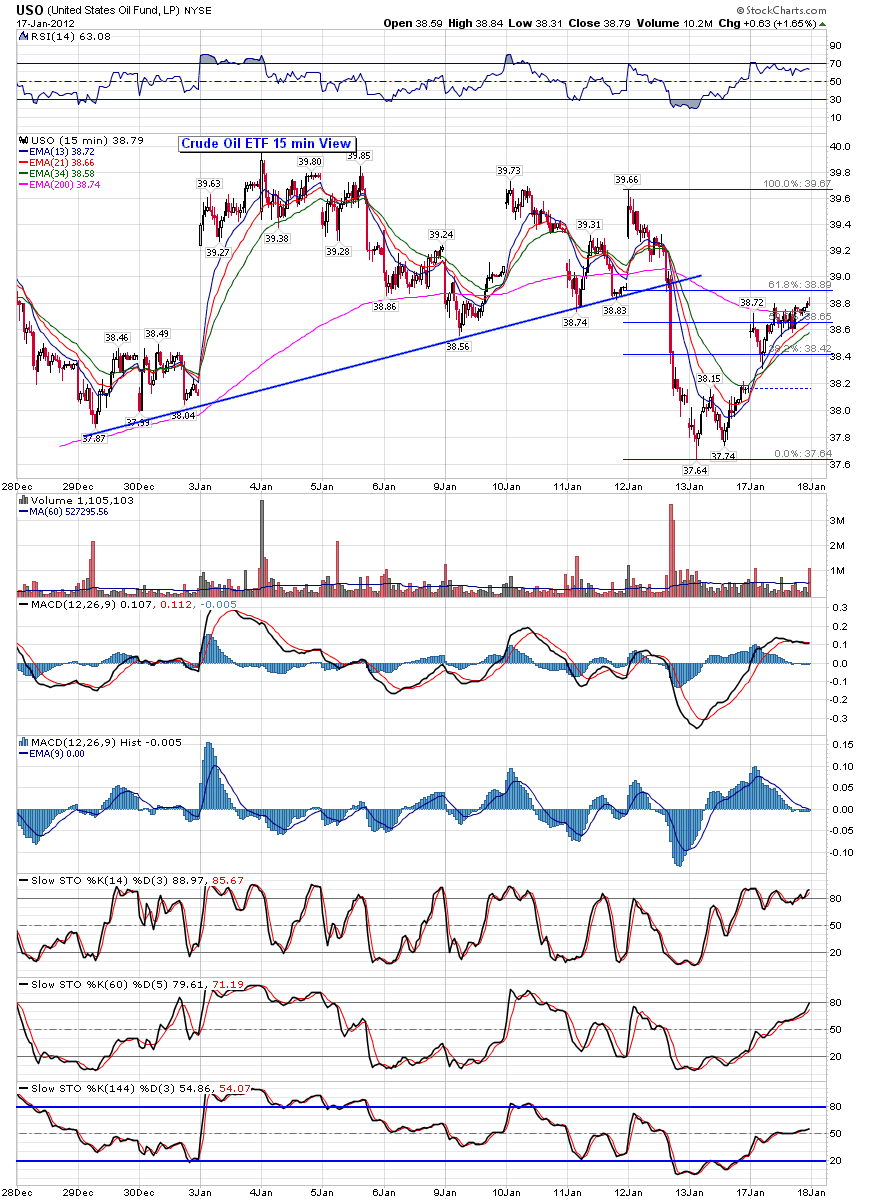Click the '0.0%: 37.64' Fibonacci label
The image size is (870, 1200).
(x=803, y=453)
